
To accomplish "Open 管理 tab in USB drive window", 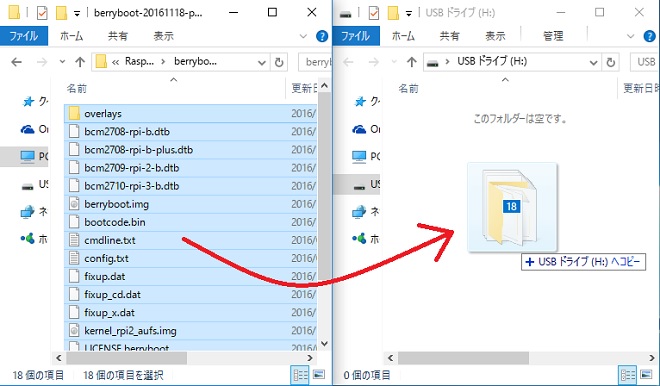I will point(553,36).
